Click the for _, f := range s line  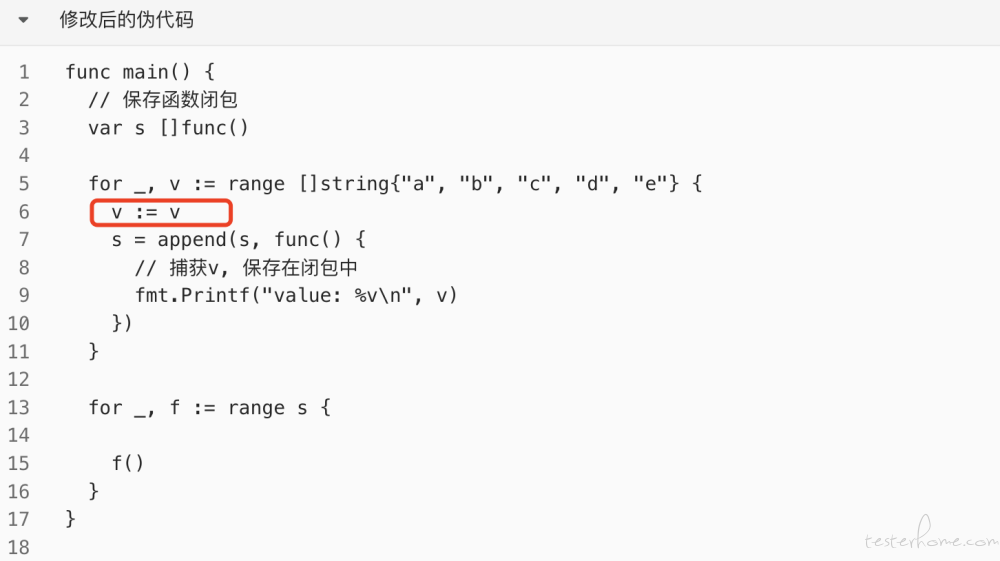(x=210, y=408)
